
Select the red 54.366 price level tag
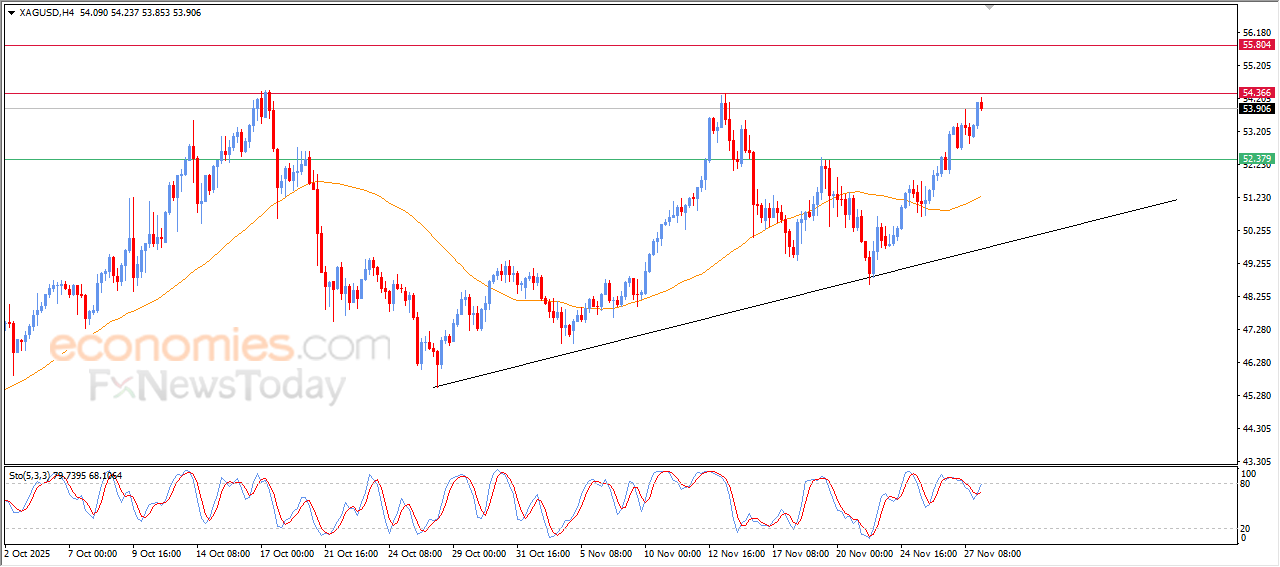click(1256, 93)
